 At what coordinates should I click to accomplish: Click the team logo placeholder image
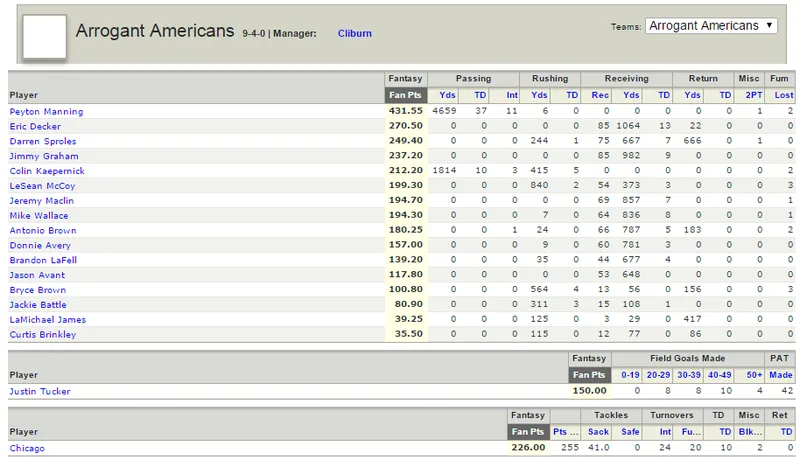44,37
